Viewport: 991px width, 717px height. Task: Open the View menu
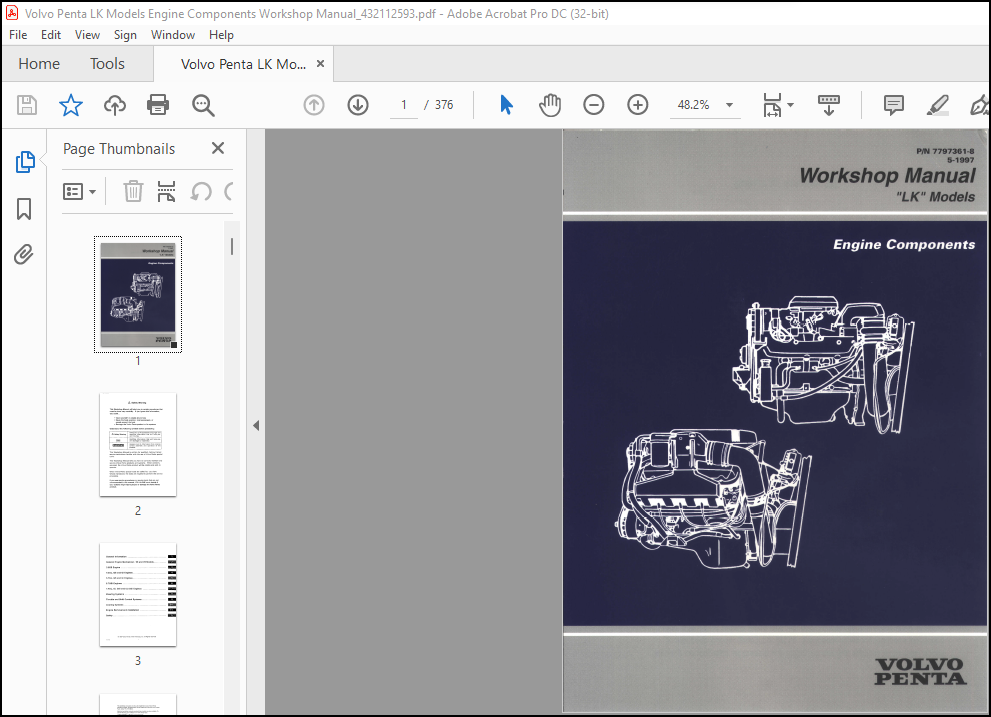[87, 35]
